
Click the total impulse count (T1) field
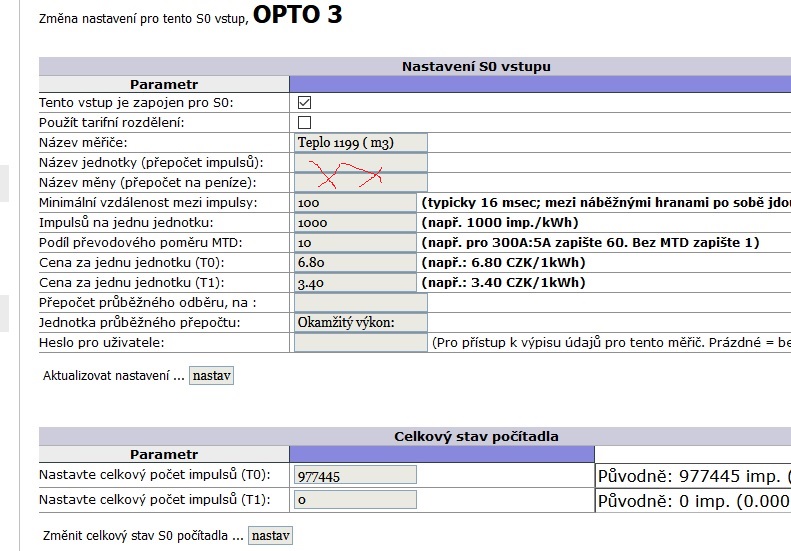[x=355, y=500]
